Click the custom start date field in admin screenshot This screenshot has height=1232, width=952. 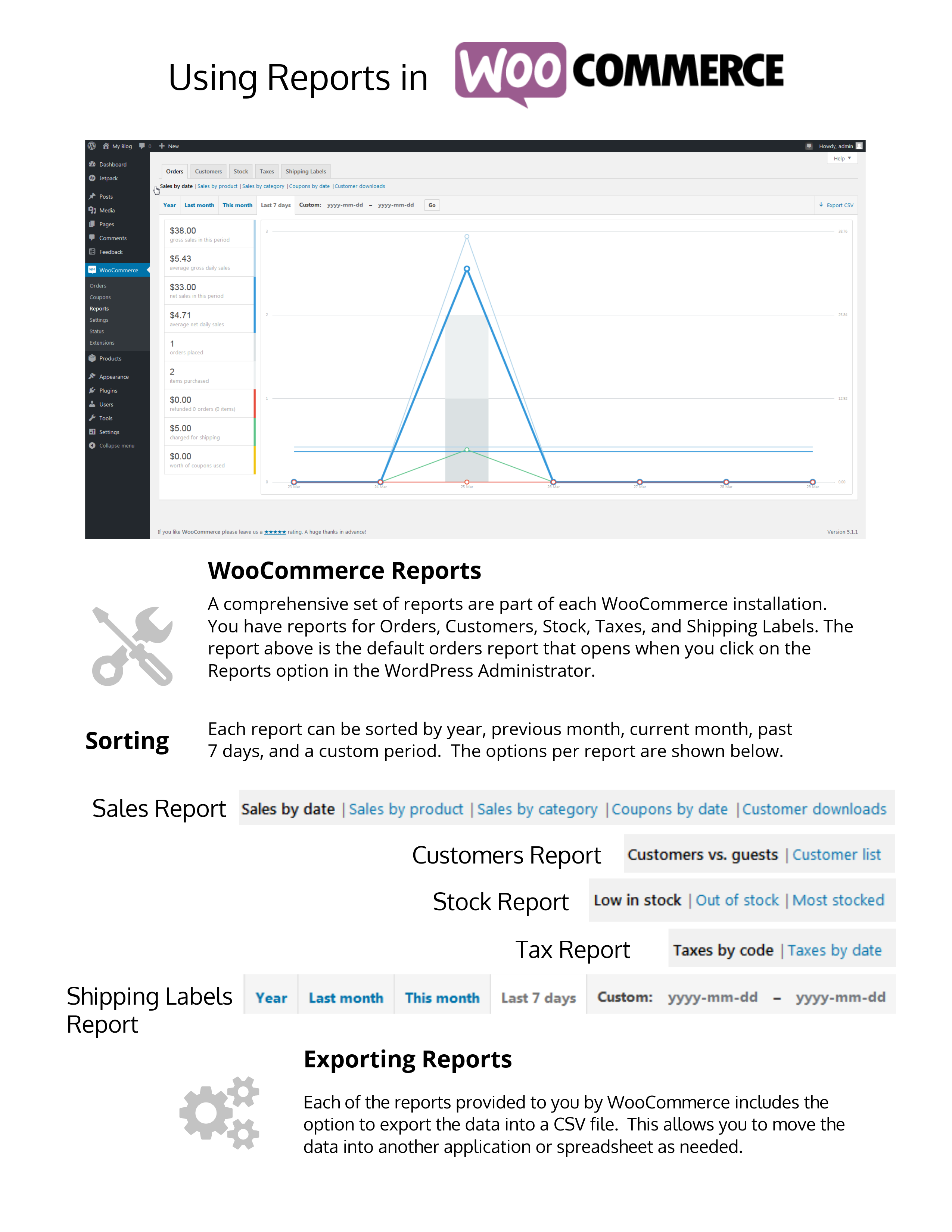[345, 205]
